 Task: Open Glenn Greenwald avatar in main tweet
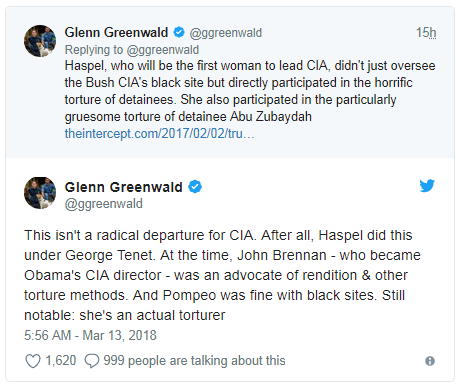point(40,193)
